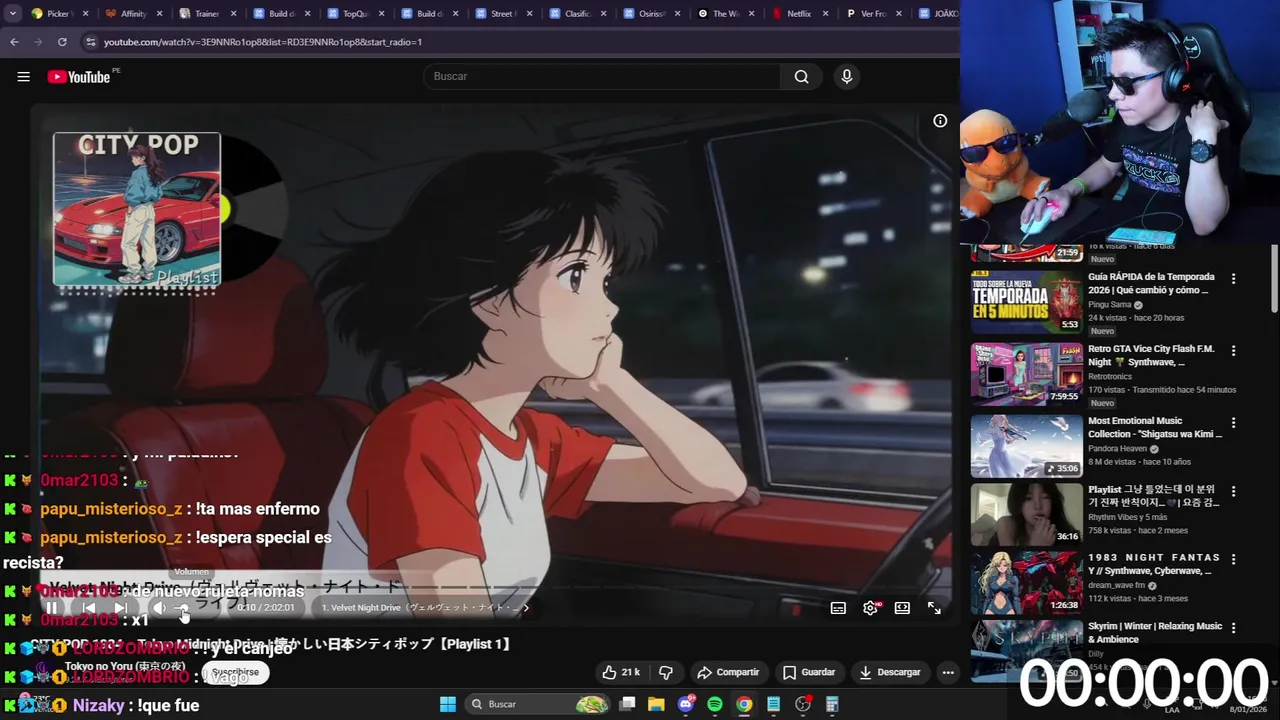Toggle subtitles with the captions icon
This screenshot has width=1280, height=720.
point(838,608)
